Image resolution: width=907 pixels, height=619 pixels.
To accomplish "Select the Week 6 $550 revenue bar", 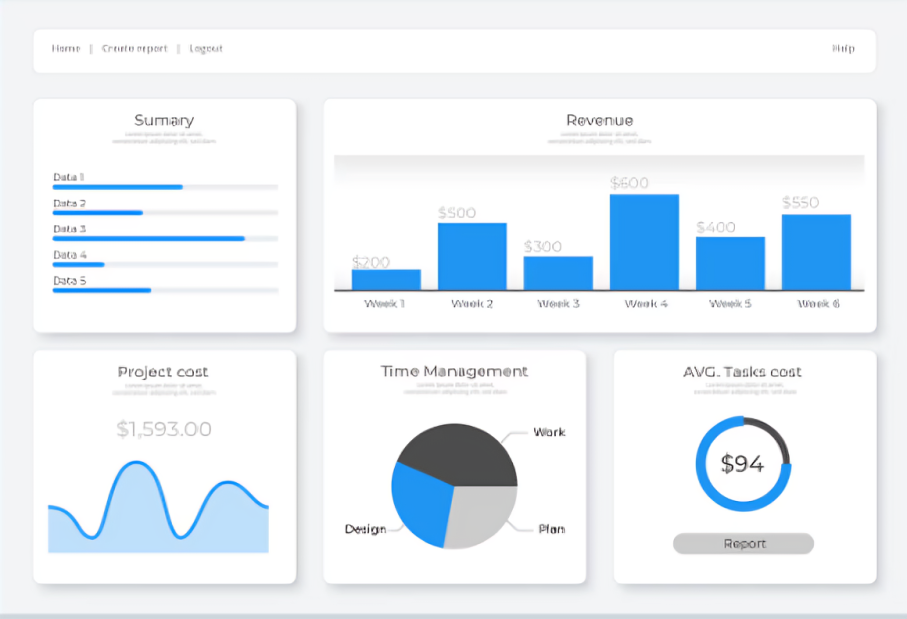I will coord(816,252).
